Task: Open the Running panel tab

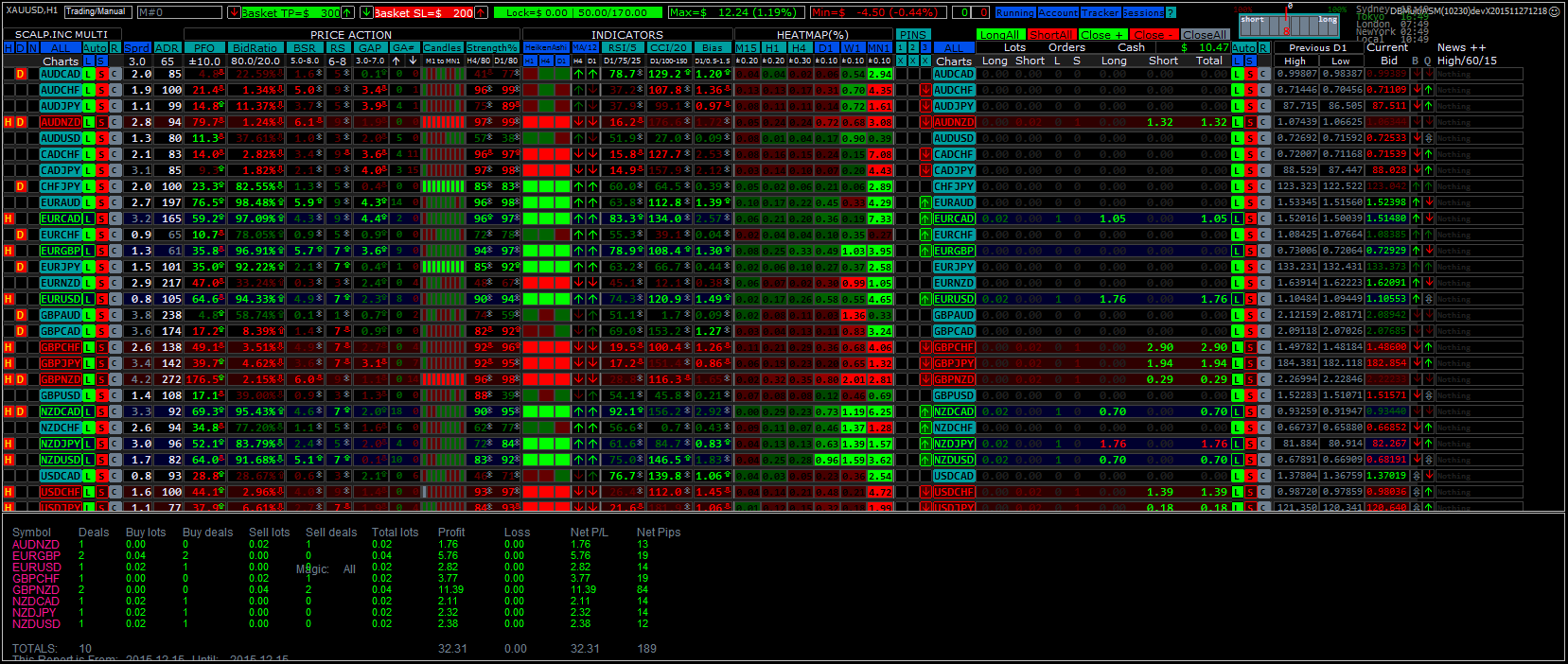Action: pos(1015,13)
